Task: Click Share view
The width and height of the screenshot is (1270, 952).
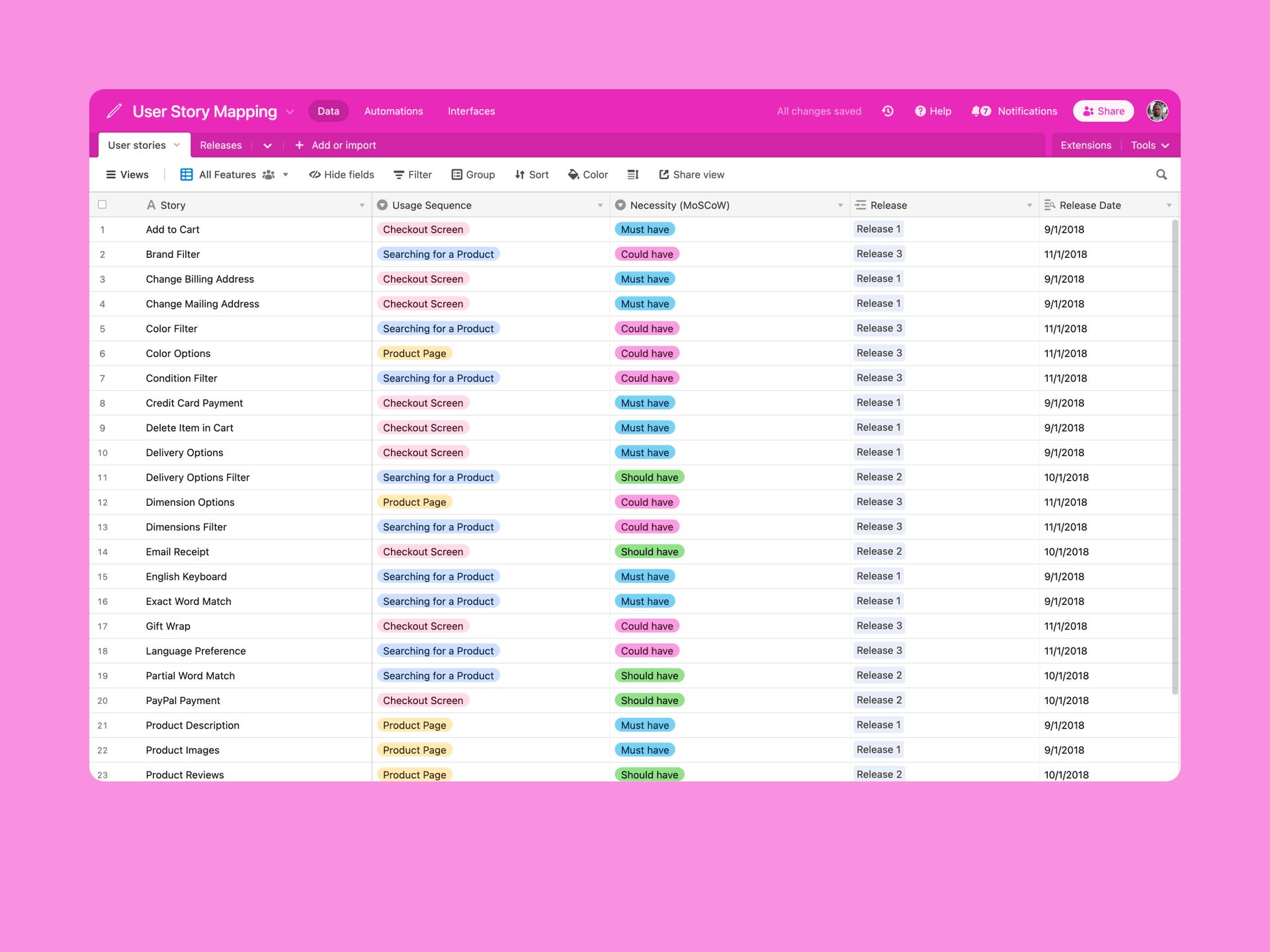Action: click(x=691, y=175)
